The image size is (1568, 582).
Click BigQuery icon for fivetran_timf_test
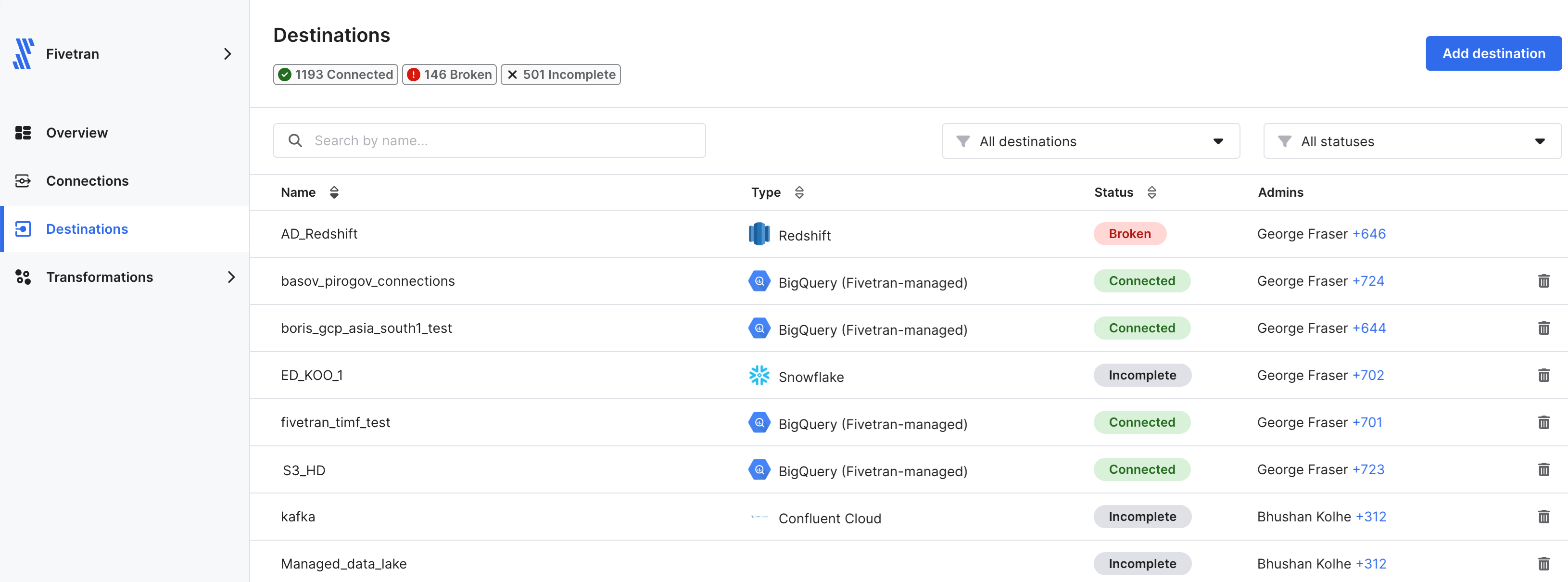click(759, 422)
